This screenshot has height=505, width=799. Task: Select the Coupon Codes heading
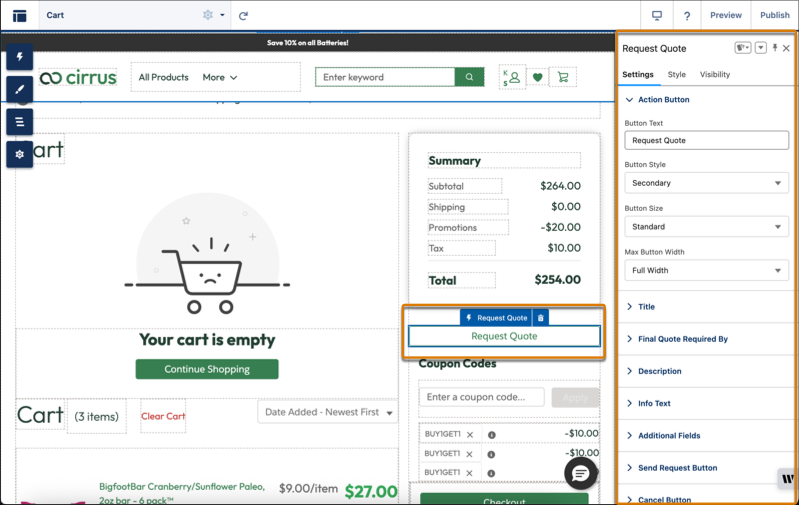(457, 364)
